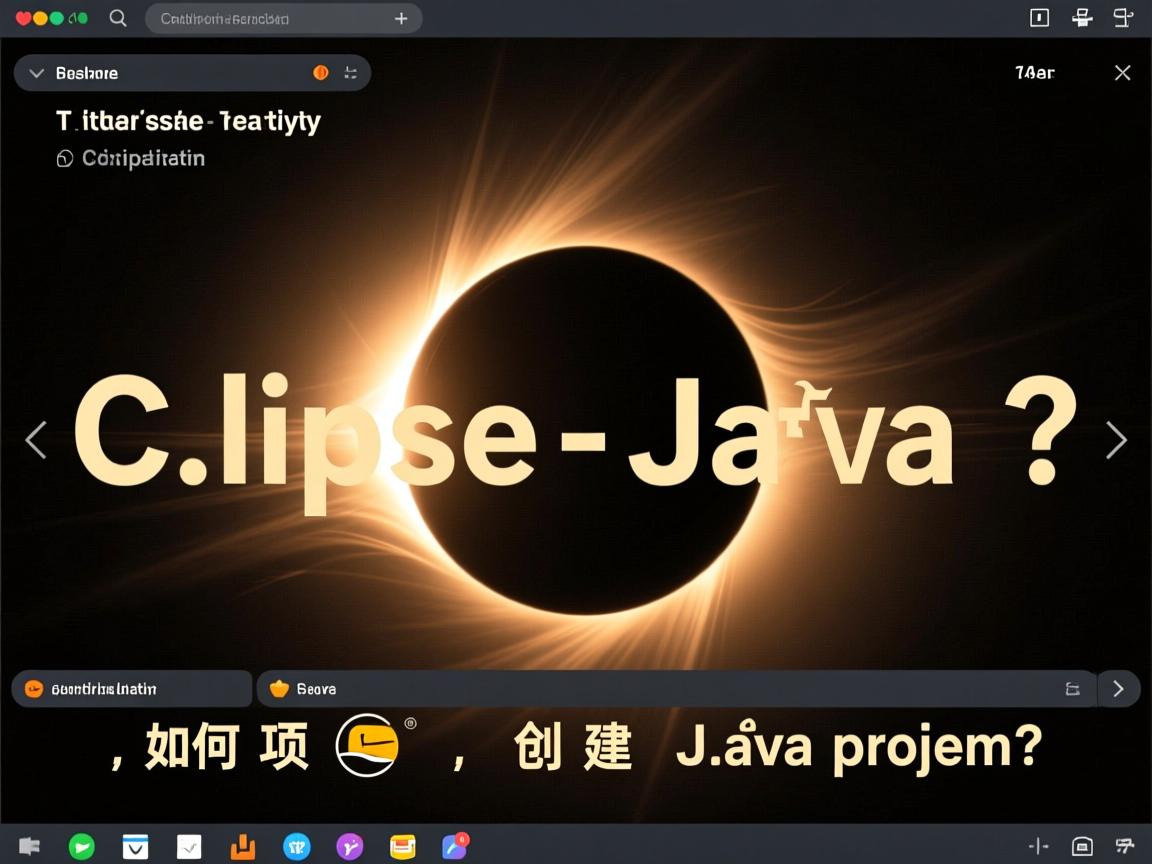Screen dimensions: 1152x864
Task: Click the right chevron beside the input bar
Action: (1119, 688)
